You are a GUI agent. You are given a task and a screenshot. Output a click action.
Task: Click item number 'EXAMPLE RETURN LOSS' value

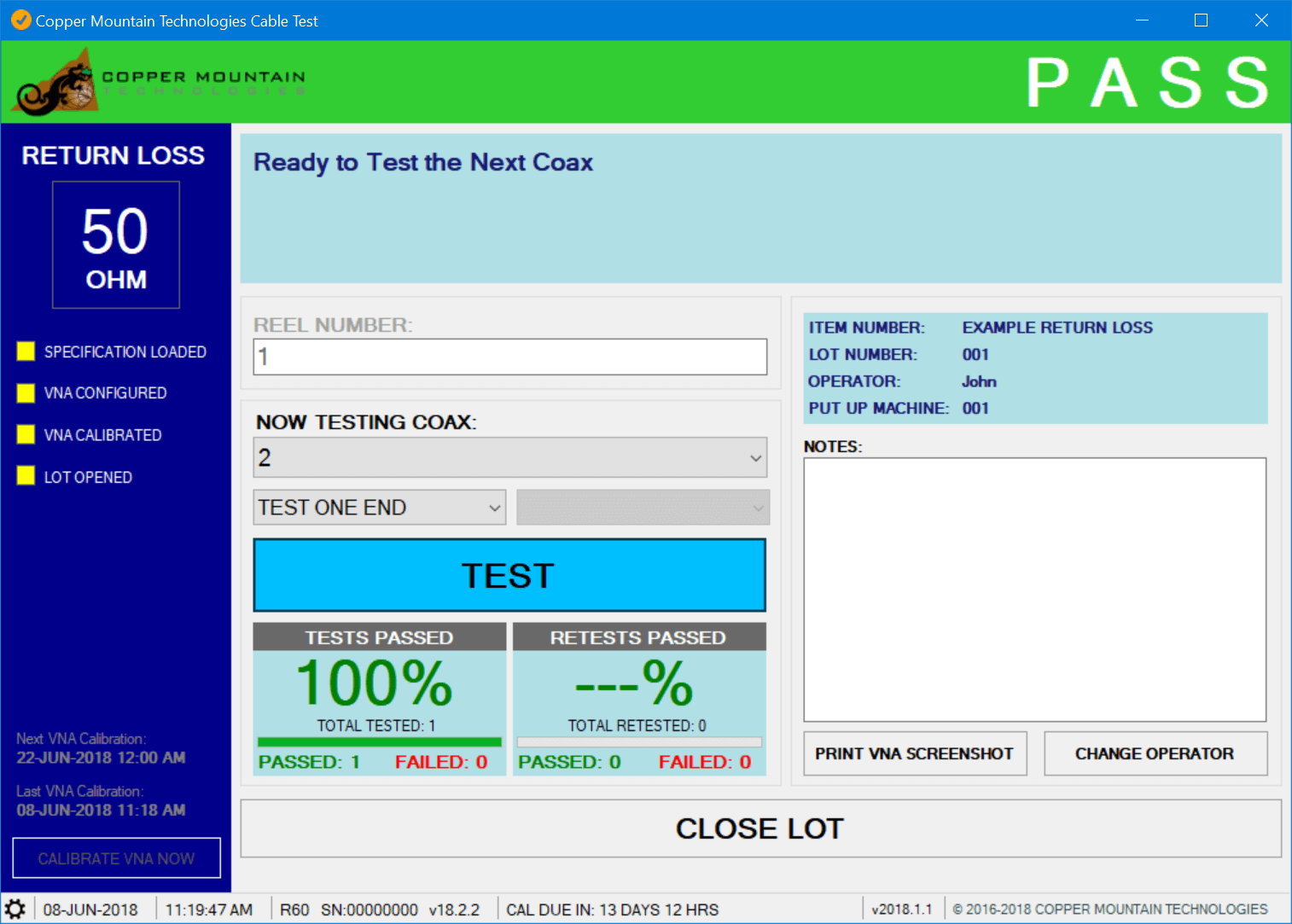click(1057, 328)
